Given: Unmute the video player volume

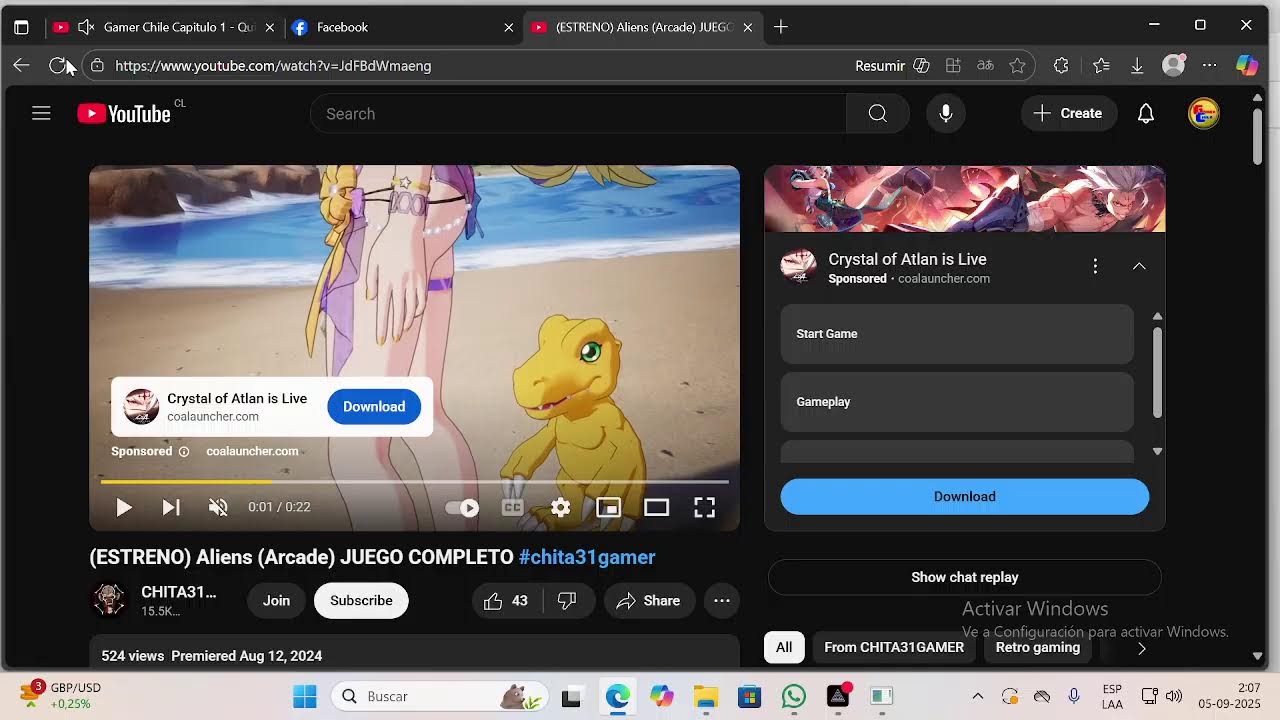Looking at the screenshot, I should [x=218, y=508].
